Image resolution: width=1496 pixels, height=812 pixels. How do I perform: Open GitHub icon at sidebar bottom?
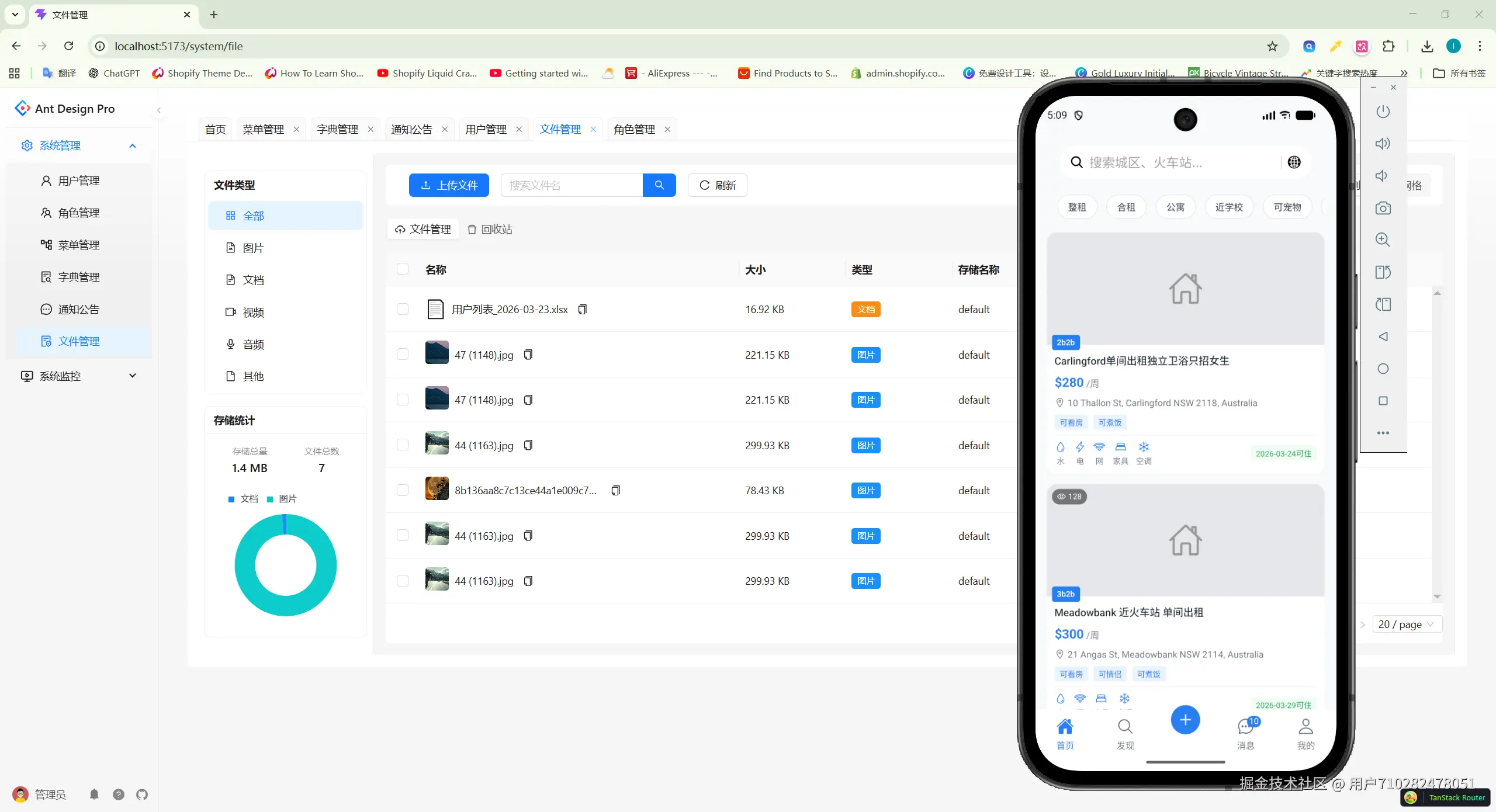coord(142,794)
